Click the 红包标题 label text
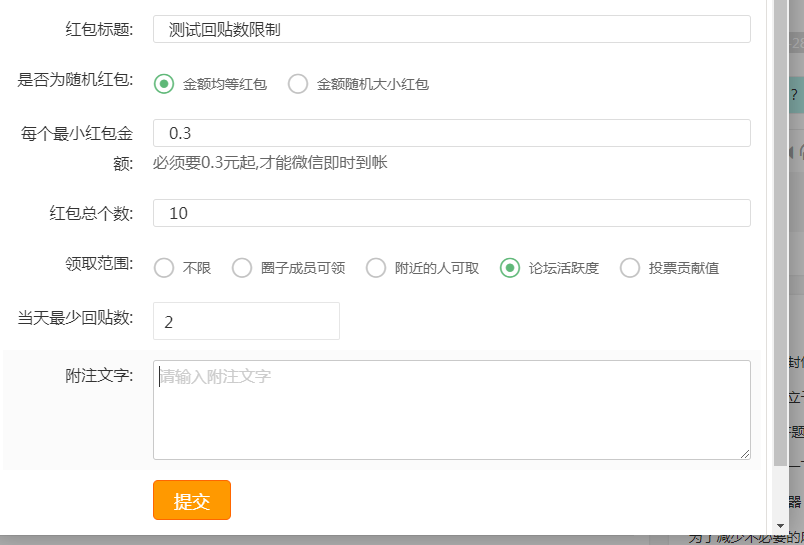Image resolution: width=804 pixels, height=545 pixels. click(x=100, y=28)
